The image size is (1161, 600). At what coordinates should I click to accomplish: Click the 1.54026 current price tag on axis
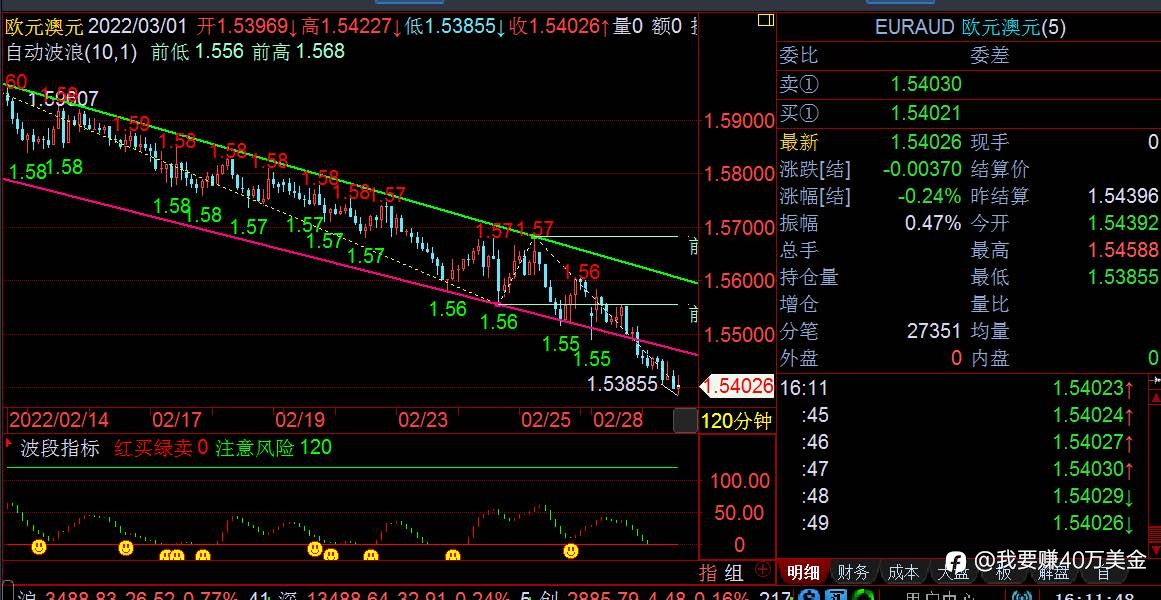pos(738,385)
